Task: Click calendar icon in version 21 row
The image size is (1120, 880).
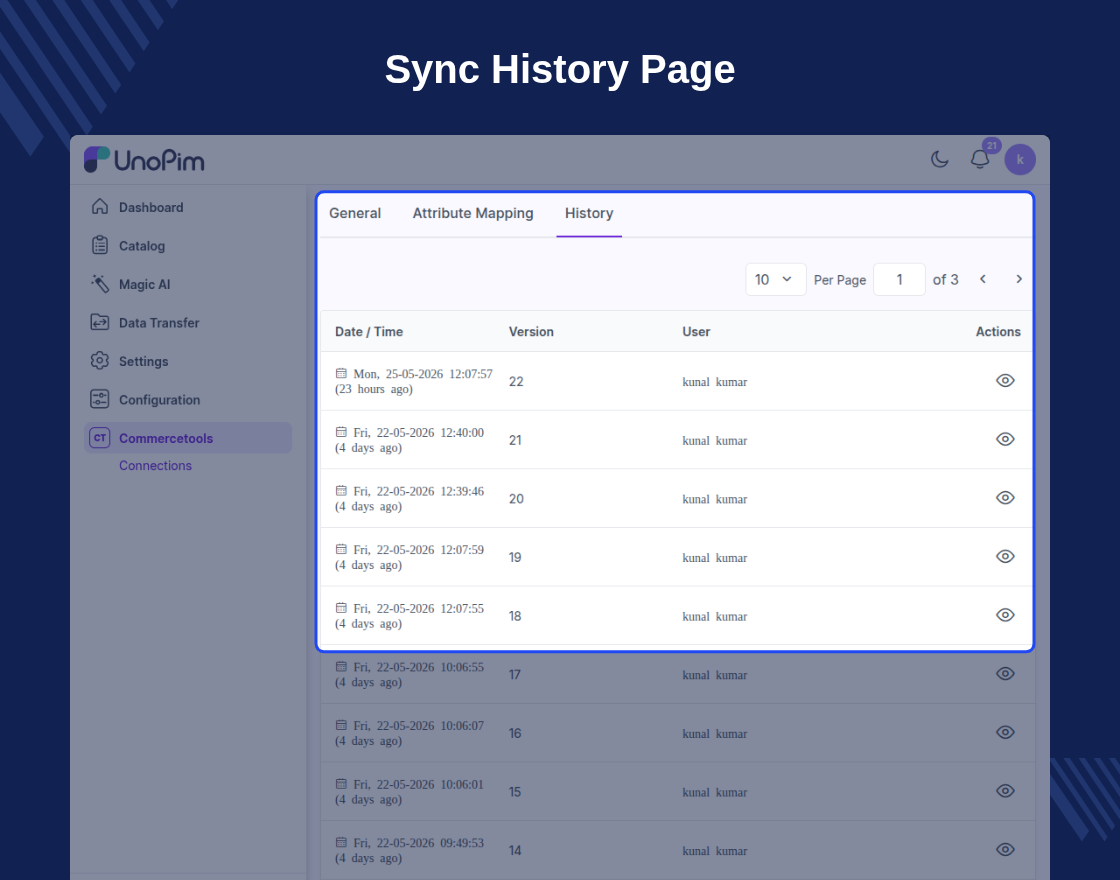Action: 341,431
